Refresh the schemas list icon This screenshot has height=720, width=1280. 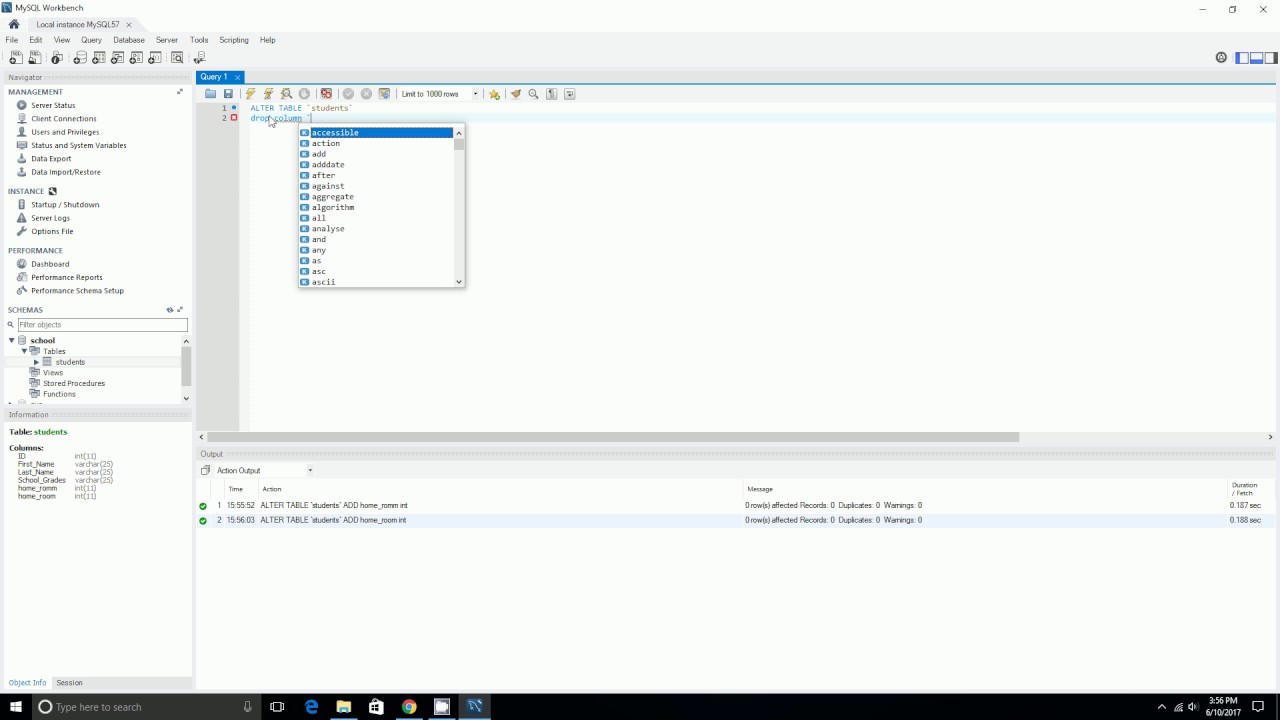(170, 310)
